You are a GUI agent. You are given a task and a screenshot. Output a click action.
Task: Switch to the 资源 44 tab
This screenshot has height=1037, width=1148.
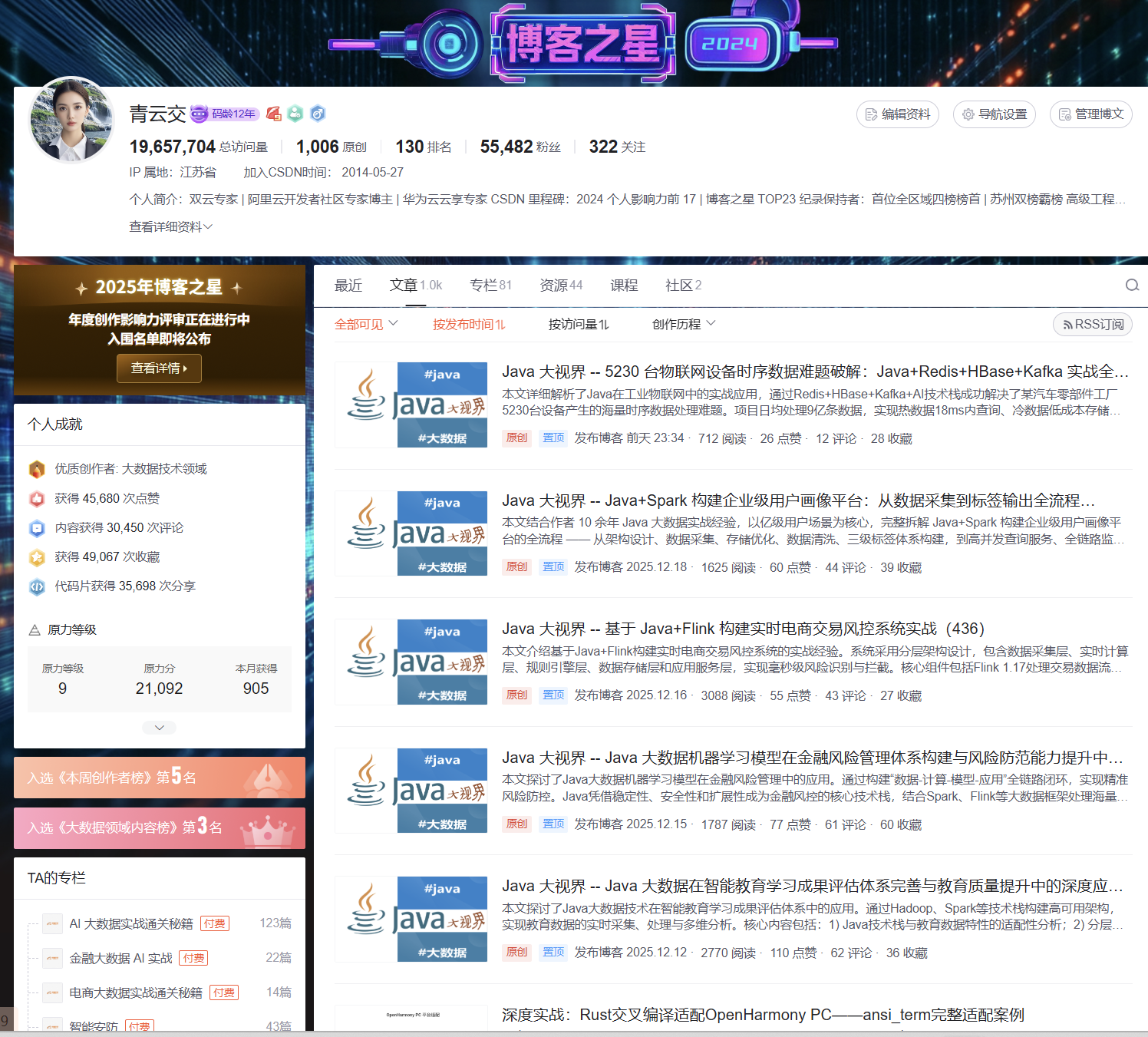click(x=561, y=286)
